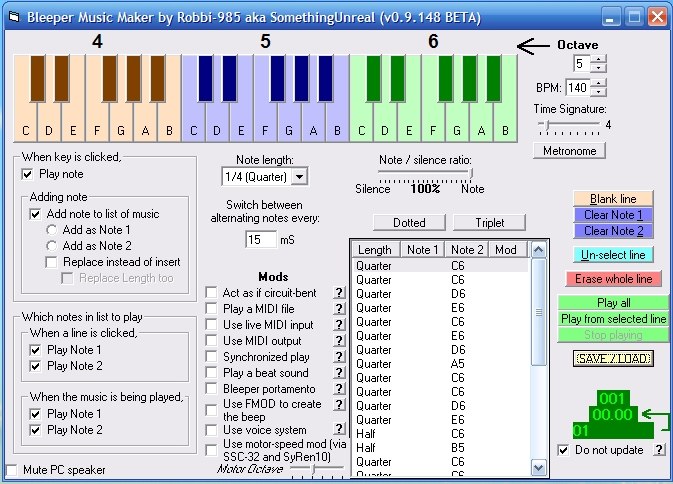Increase the Octave value with up arrow

[598, 59]
